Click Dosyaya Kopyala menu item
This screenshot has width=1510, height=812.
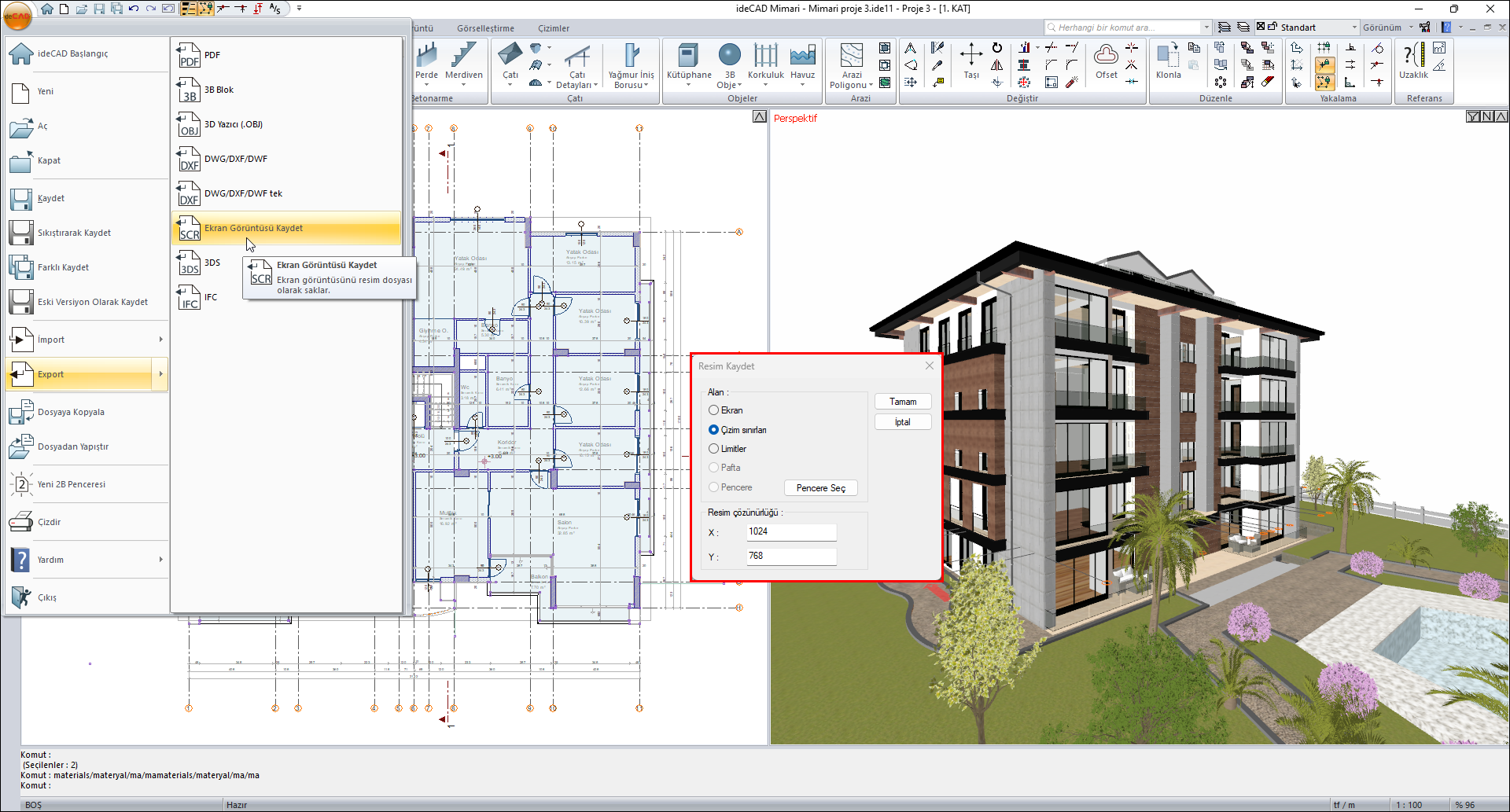coord(87,412)
